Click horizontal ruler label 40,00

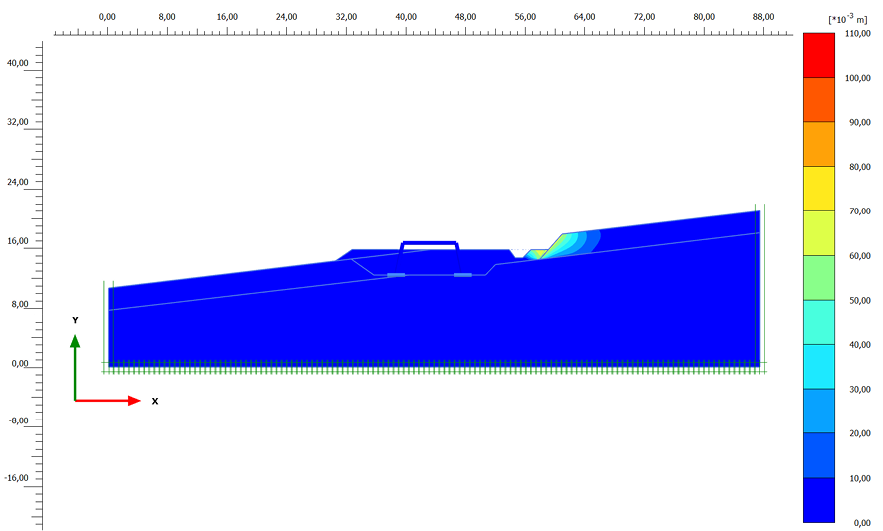(406, 17)
